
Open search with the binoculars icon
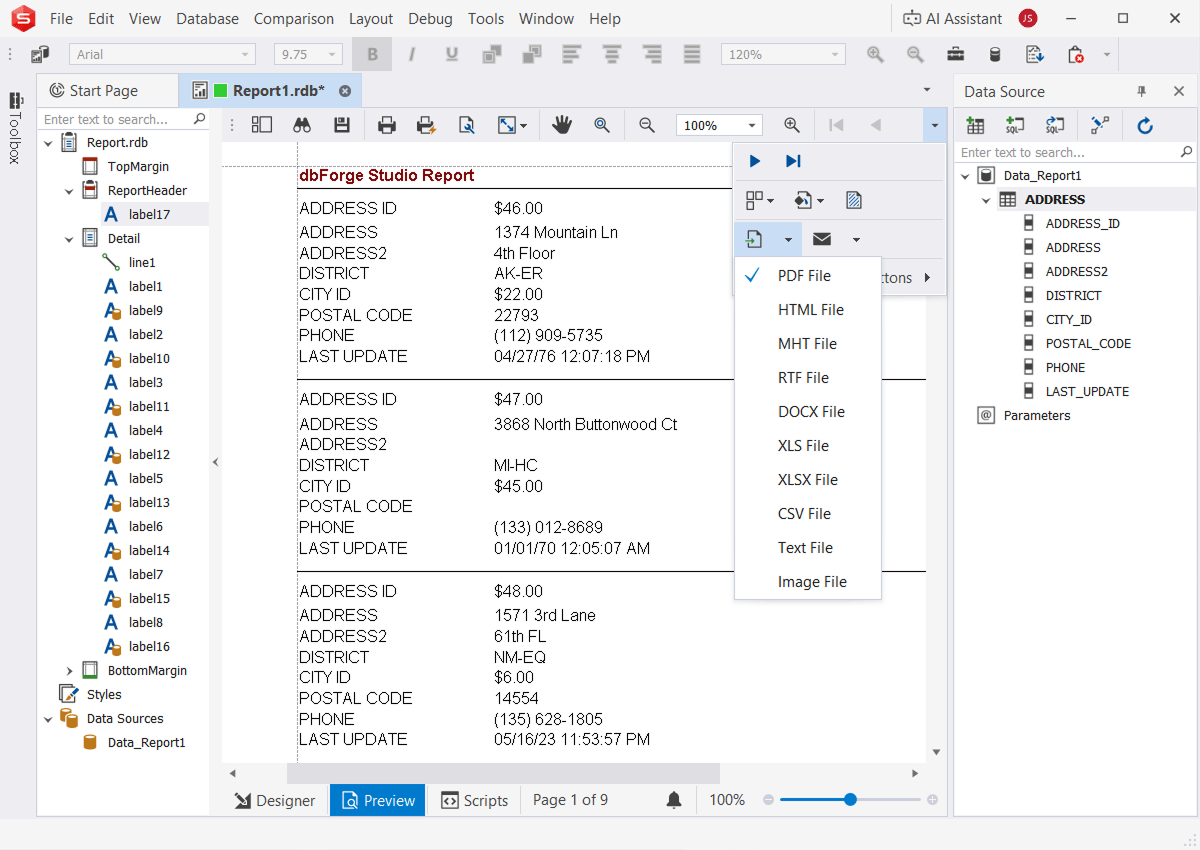pyautogui.click(x=303, y=125)
